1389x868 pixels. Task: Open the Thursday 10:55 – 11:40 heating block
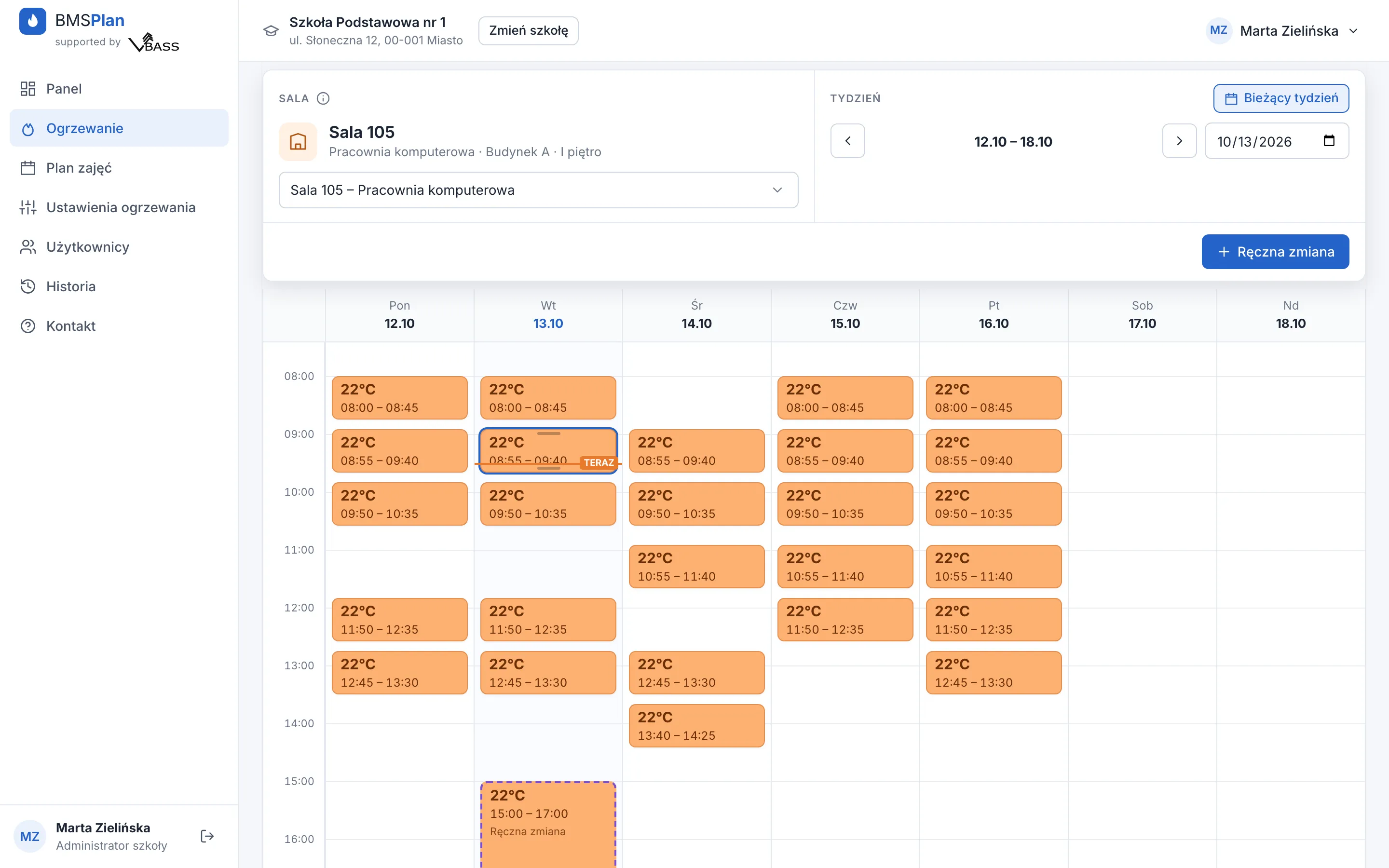click(845, 567)
